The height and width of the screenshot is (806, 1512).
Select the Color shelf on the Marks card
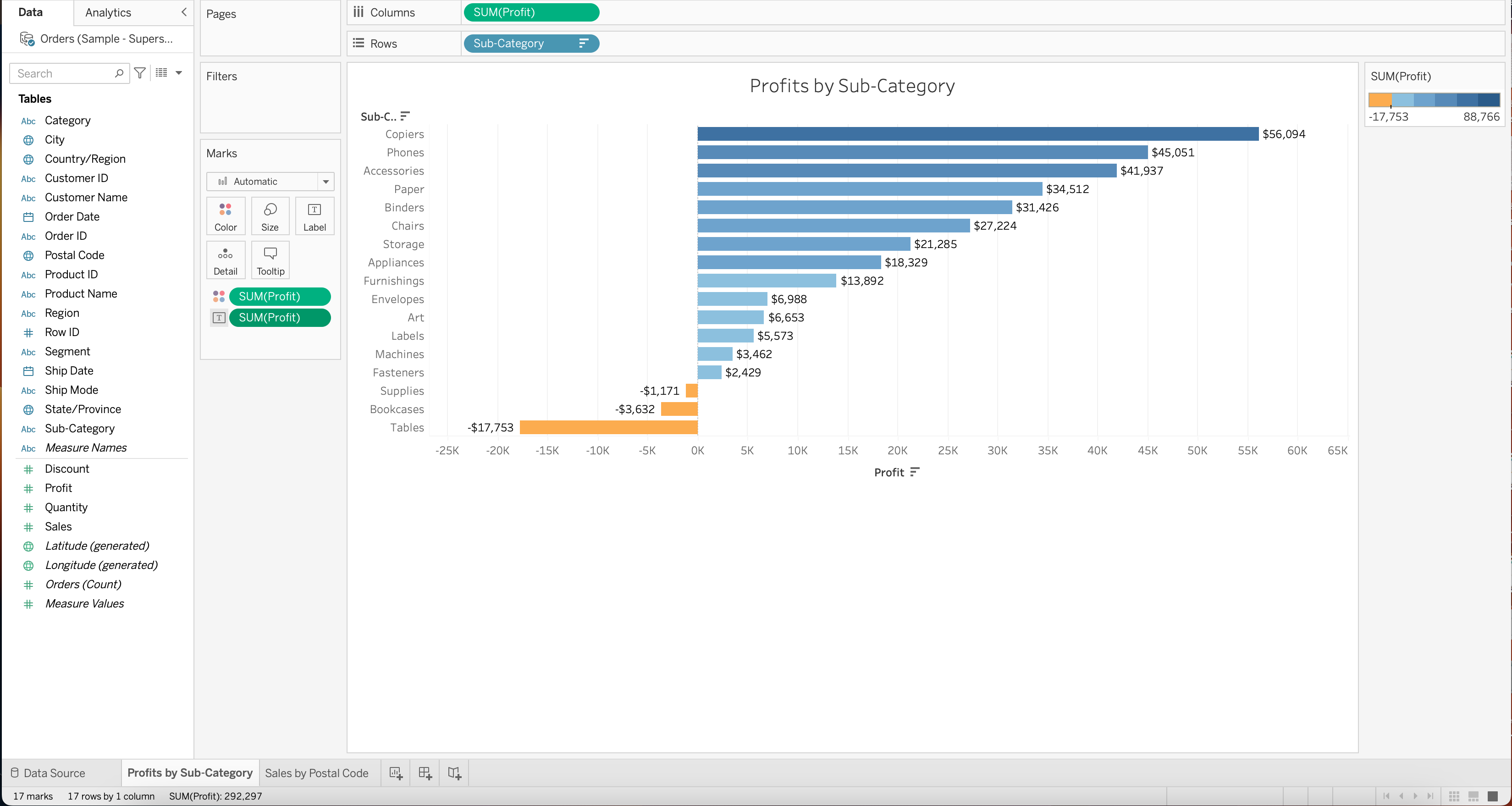(226, 215)
